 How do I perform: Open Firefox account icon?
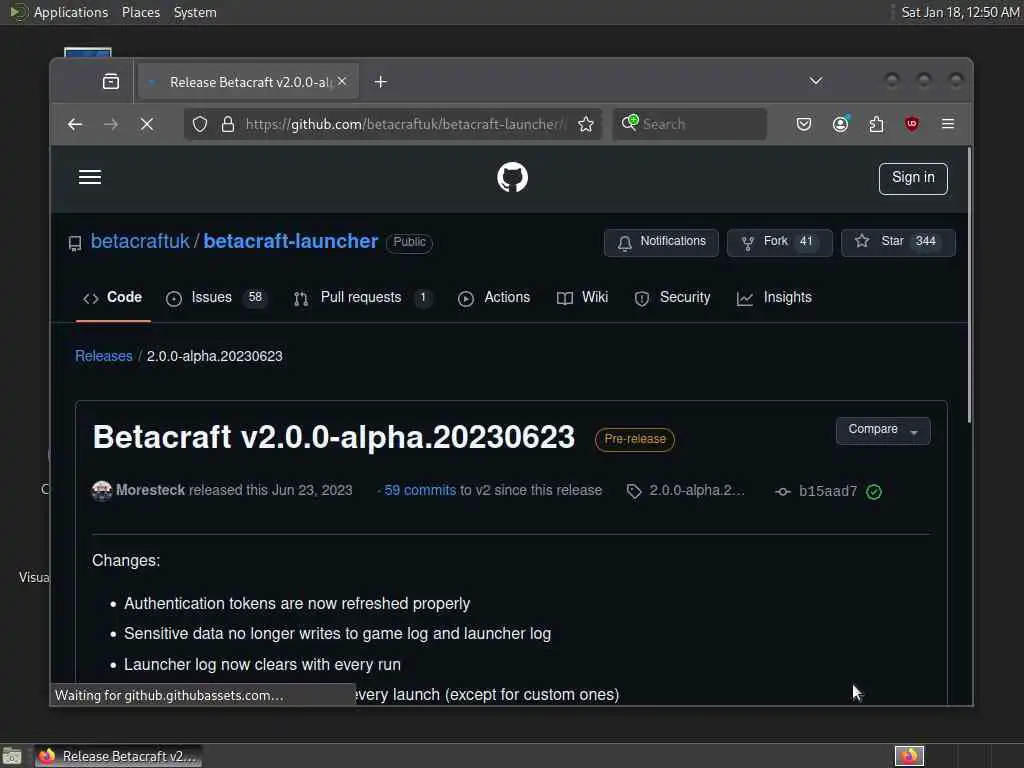coord(840,124)
